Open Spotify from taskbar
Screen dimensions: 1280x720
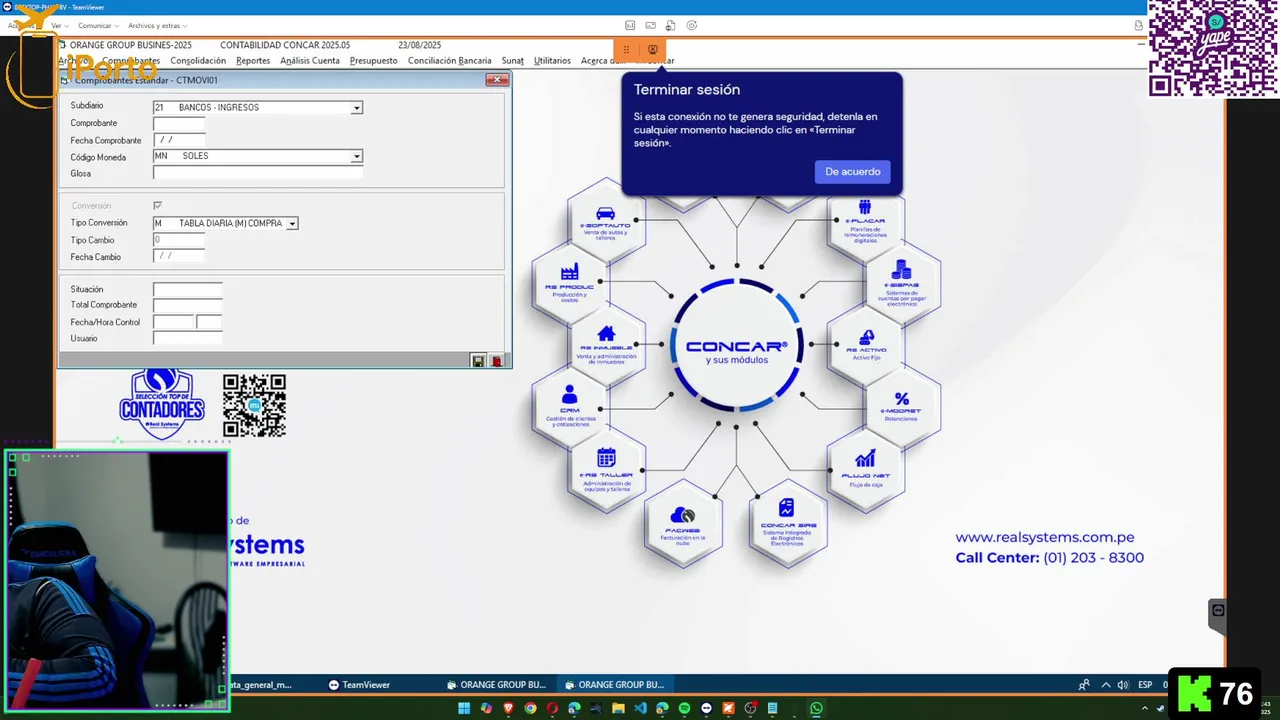(684, 708)
